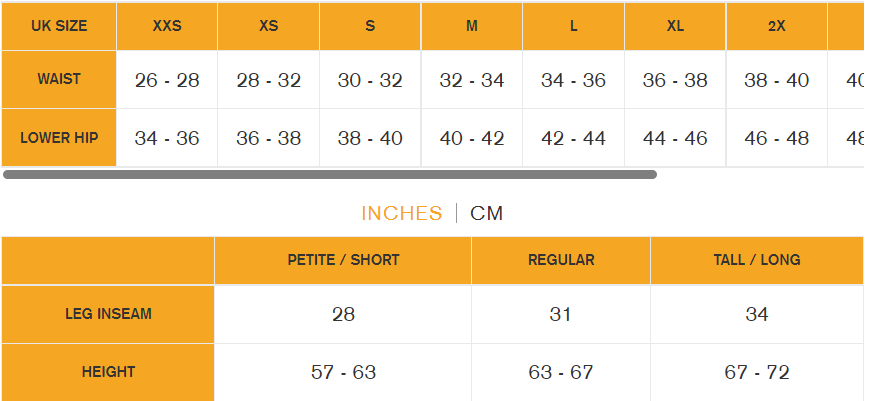Select the REGULAR length header
The width and height of the screenshot is (870, 401).
pos(561,260)
